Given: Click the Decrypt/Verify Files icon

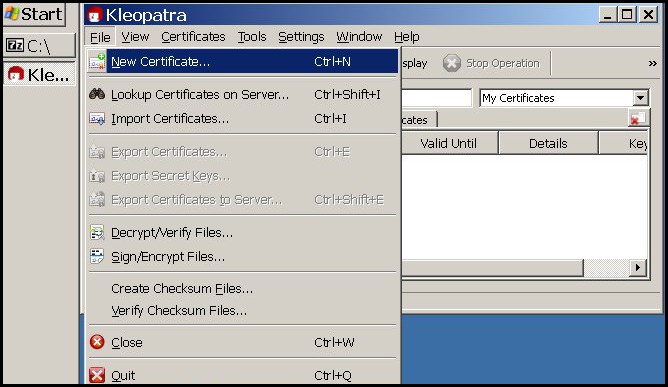Looking at the screenshot, I should (x=97, y=233).
